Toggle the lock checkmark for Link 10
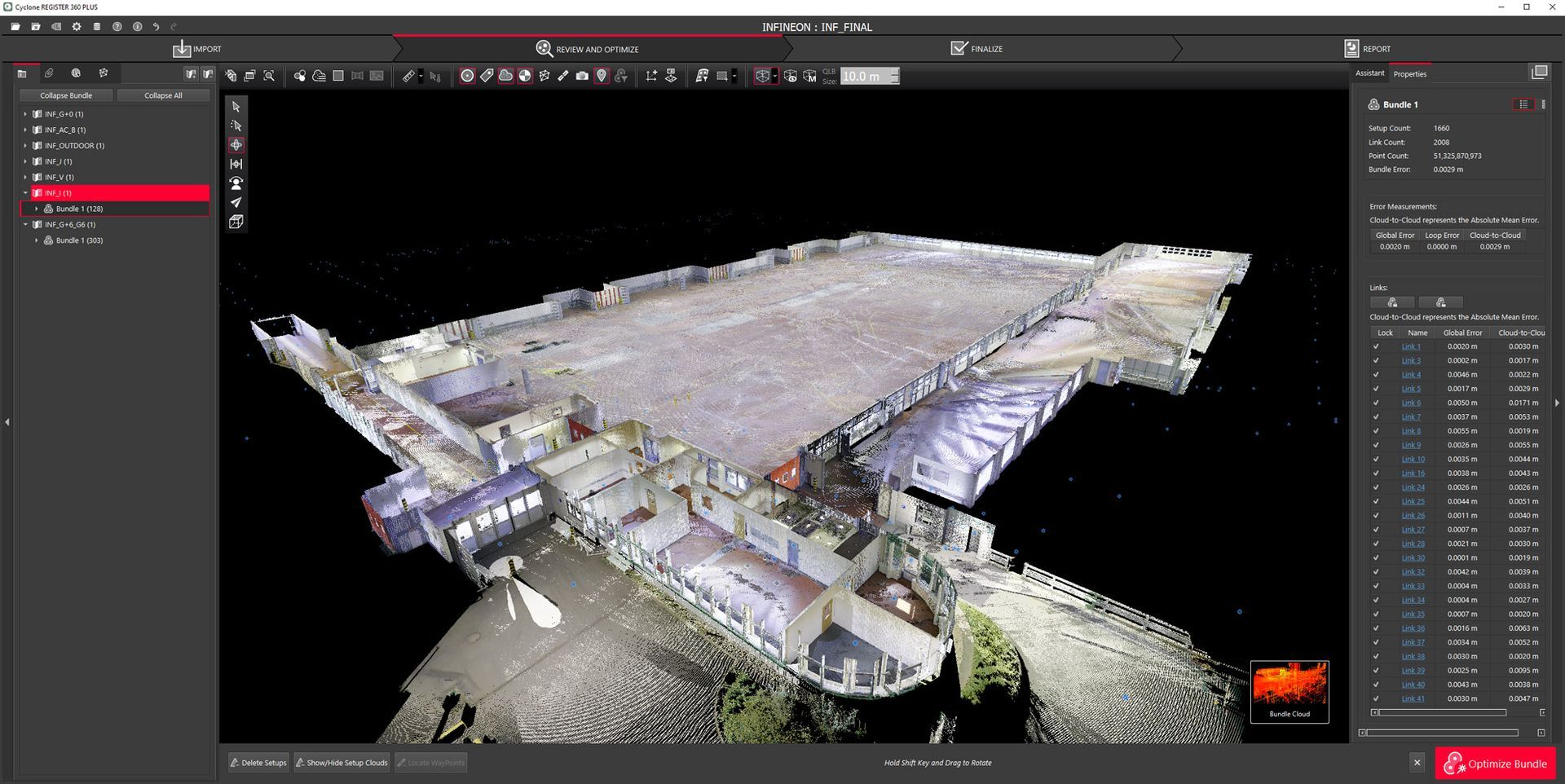 (1376, 459)
